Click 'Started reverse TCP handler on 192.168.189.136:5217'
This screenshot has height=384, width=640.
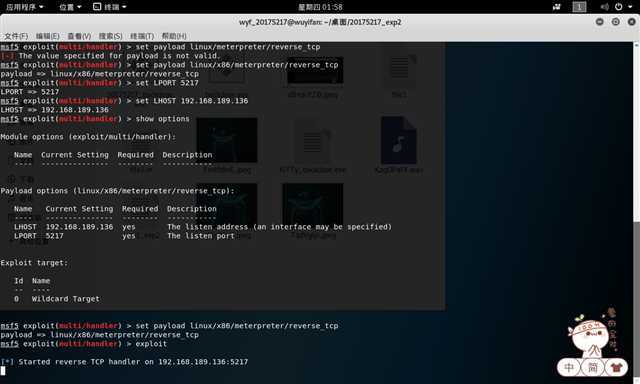tap(133, 362)
